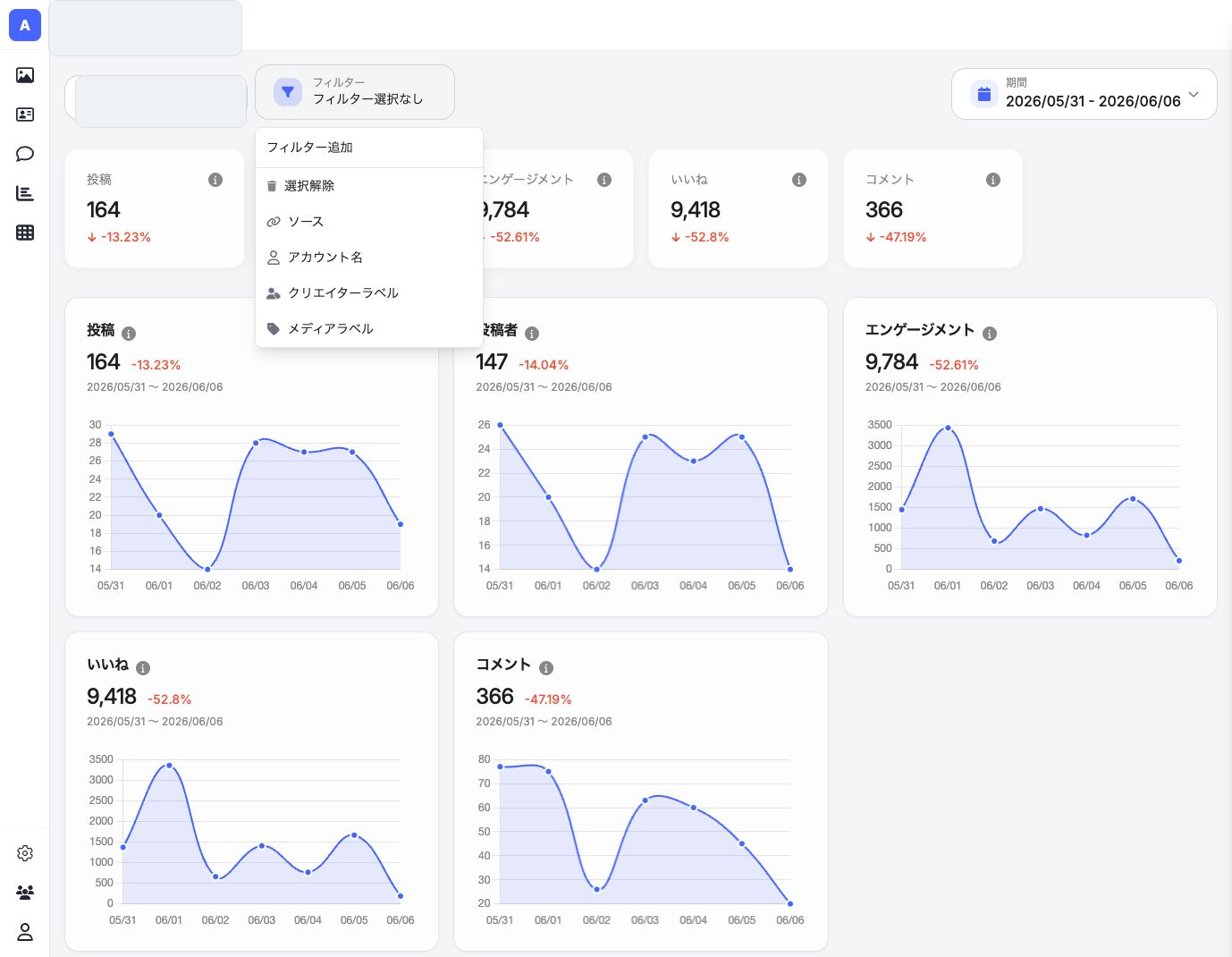This screenshot has width=1232, height=957.
Task: Open the table grid sidebar icon
Action: tap(25, 233)
